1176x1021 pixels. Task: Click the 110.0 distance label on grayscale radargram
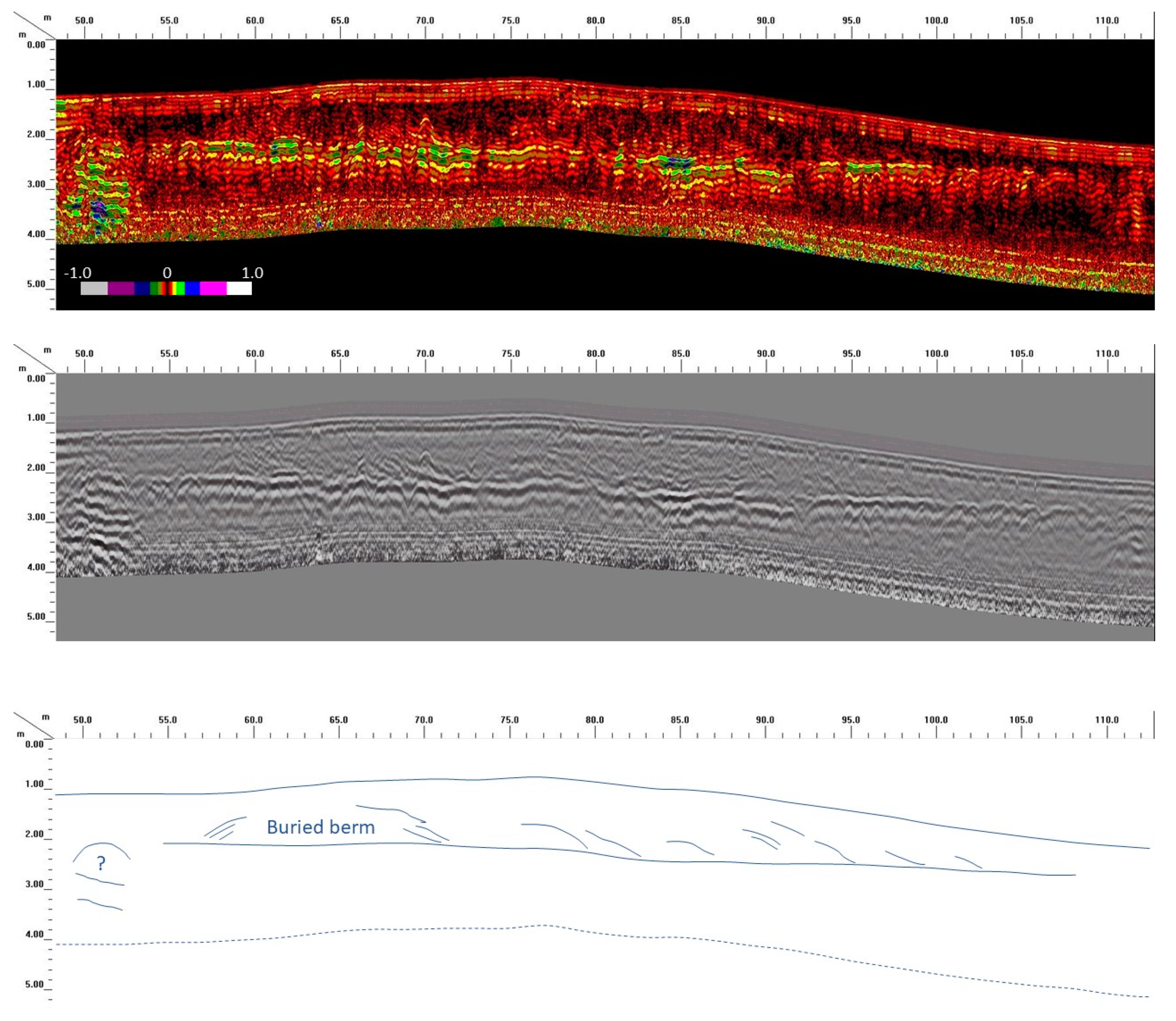click(1107, 353)
